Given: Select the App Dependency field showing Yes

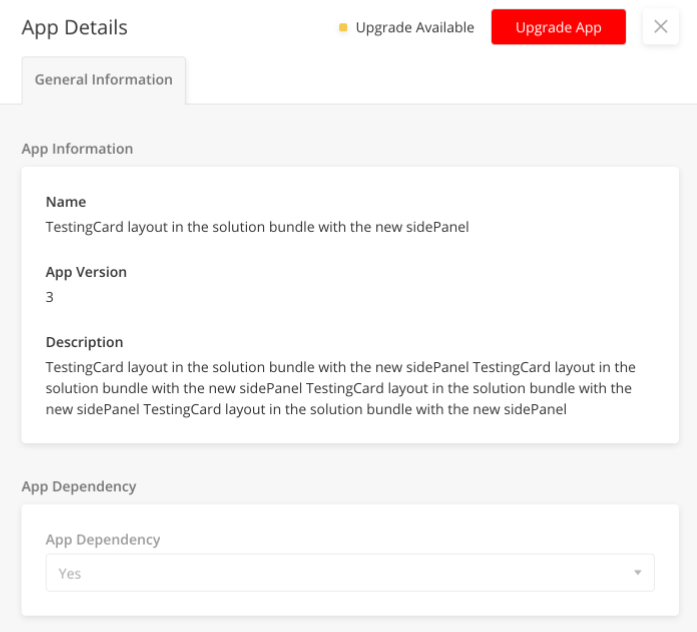Looking at the screenshot, I should 350,572.
